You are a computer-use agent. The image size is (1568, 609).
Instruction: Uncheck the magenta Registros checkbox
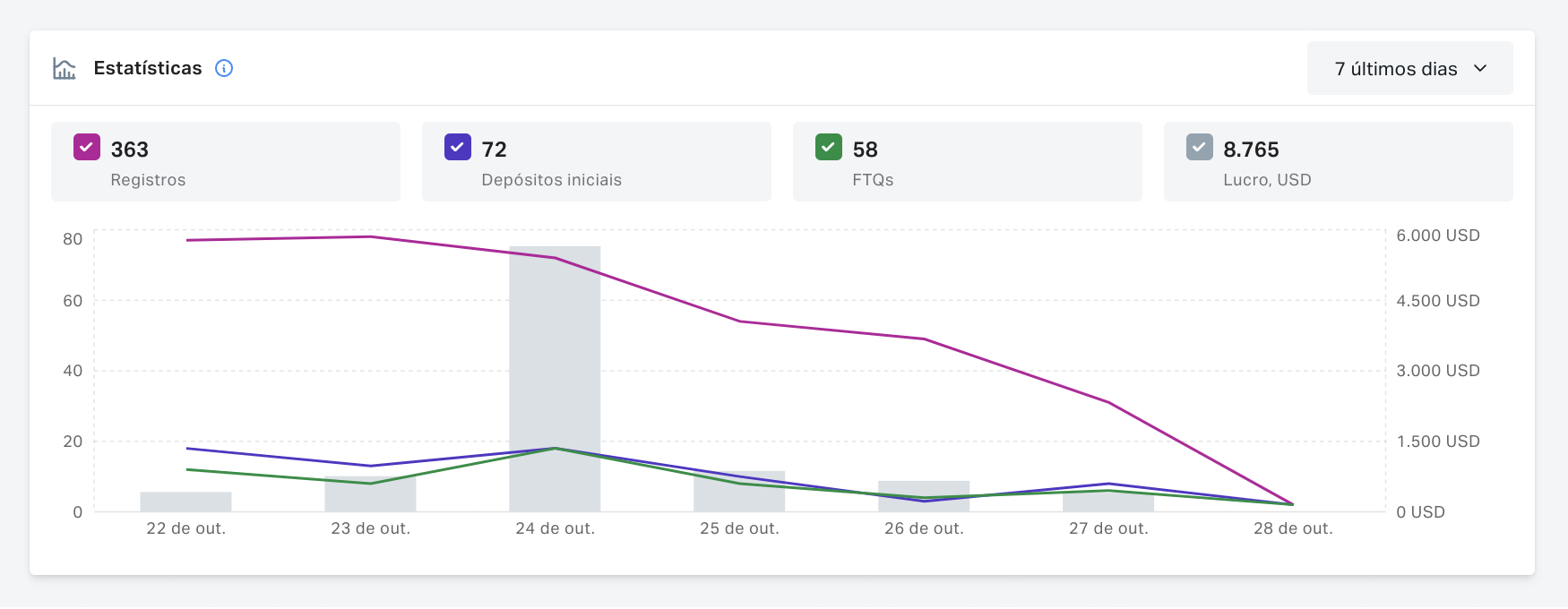[x=87, y=147]
